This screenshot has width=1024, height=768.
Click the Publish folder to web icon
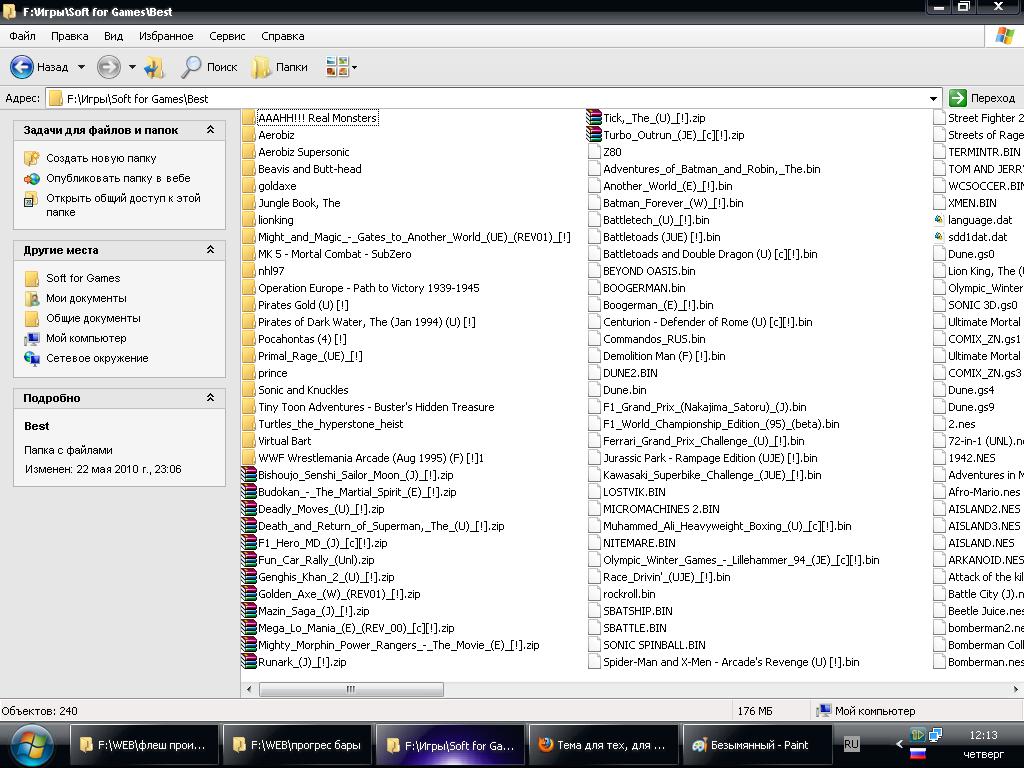[31, 178]
